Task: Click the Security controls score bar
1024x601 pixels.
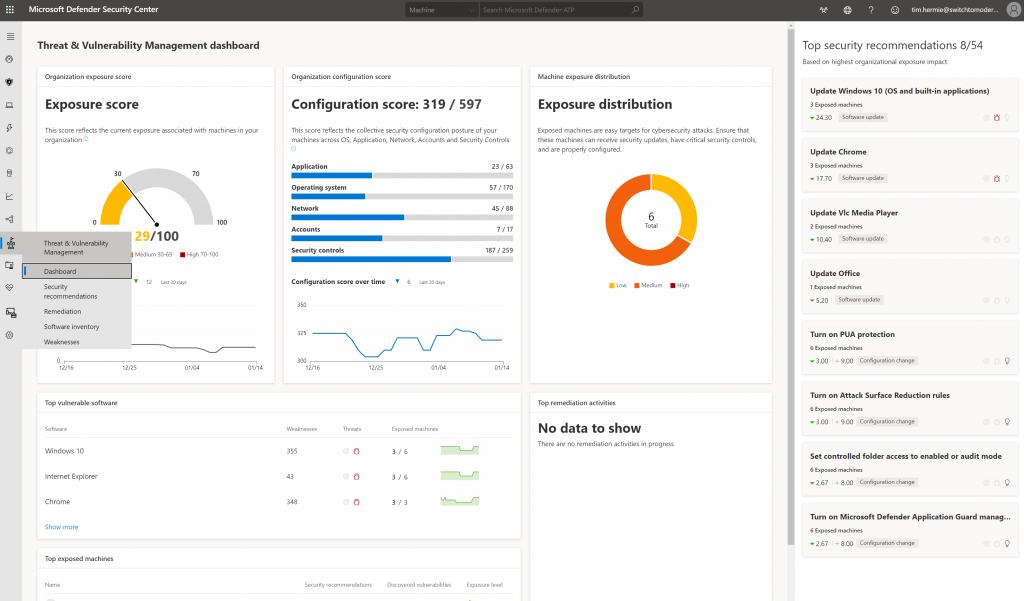Action: pyautogui.click(x=402, y=259)
